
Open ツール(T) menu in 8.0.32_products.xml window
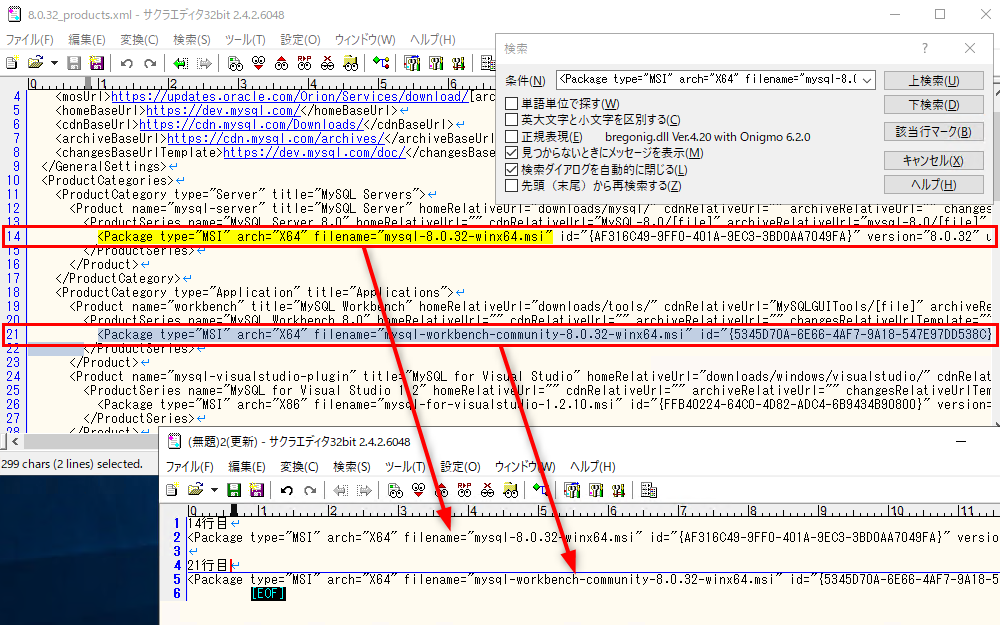pyautogui.click(x=245, y=40)
